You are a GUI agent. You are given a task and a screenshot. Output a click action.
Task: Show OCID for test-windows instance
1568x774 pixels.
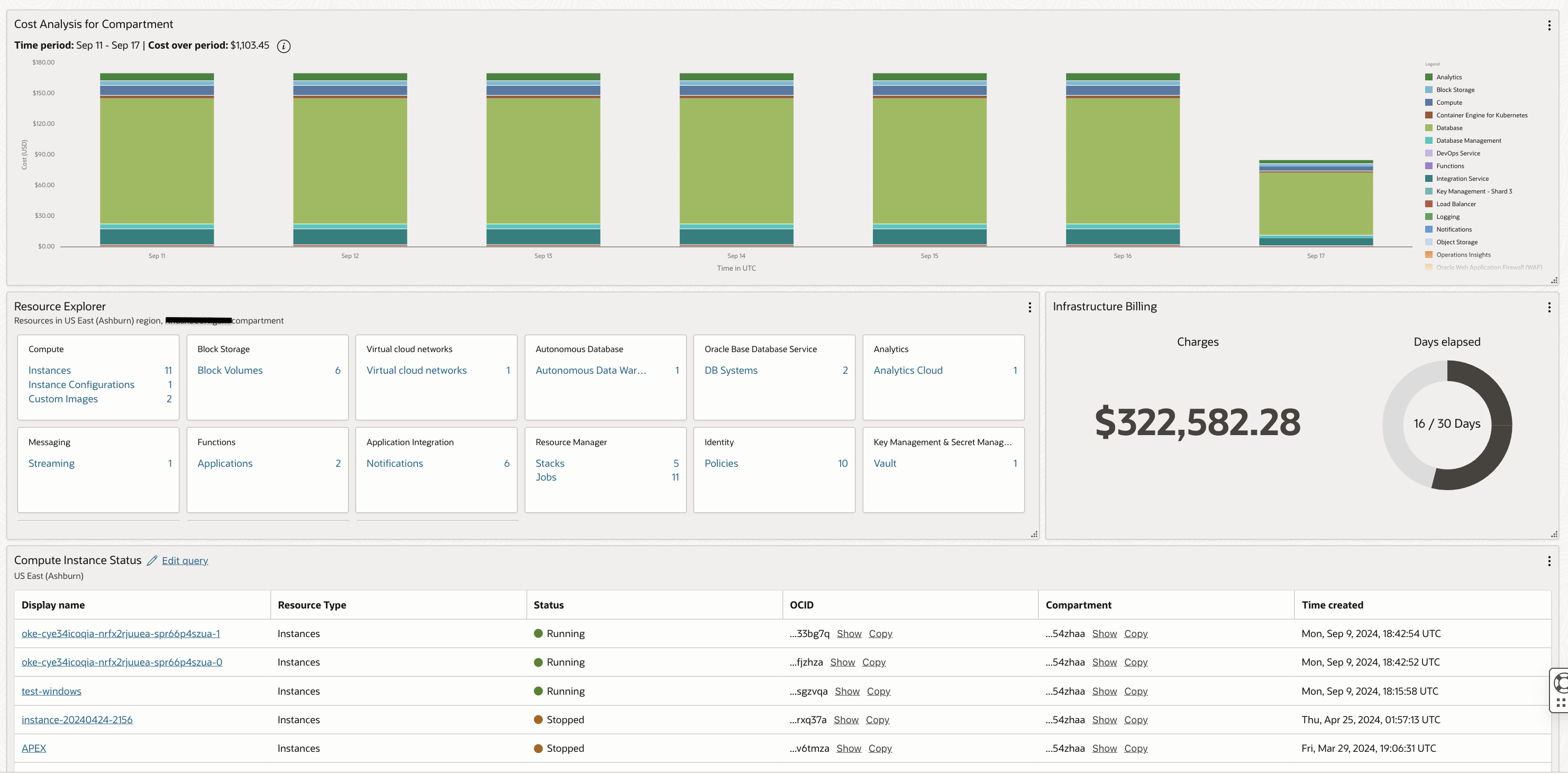tap(847, 691)
